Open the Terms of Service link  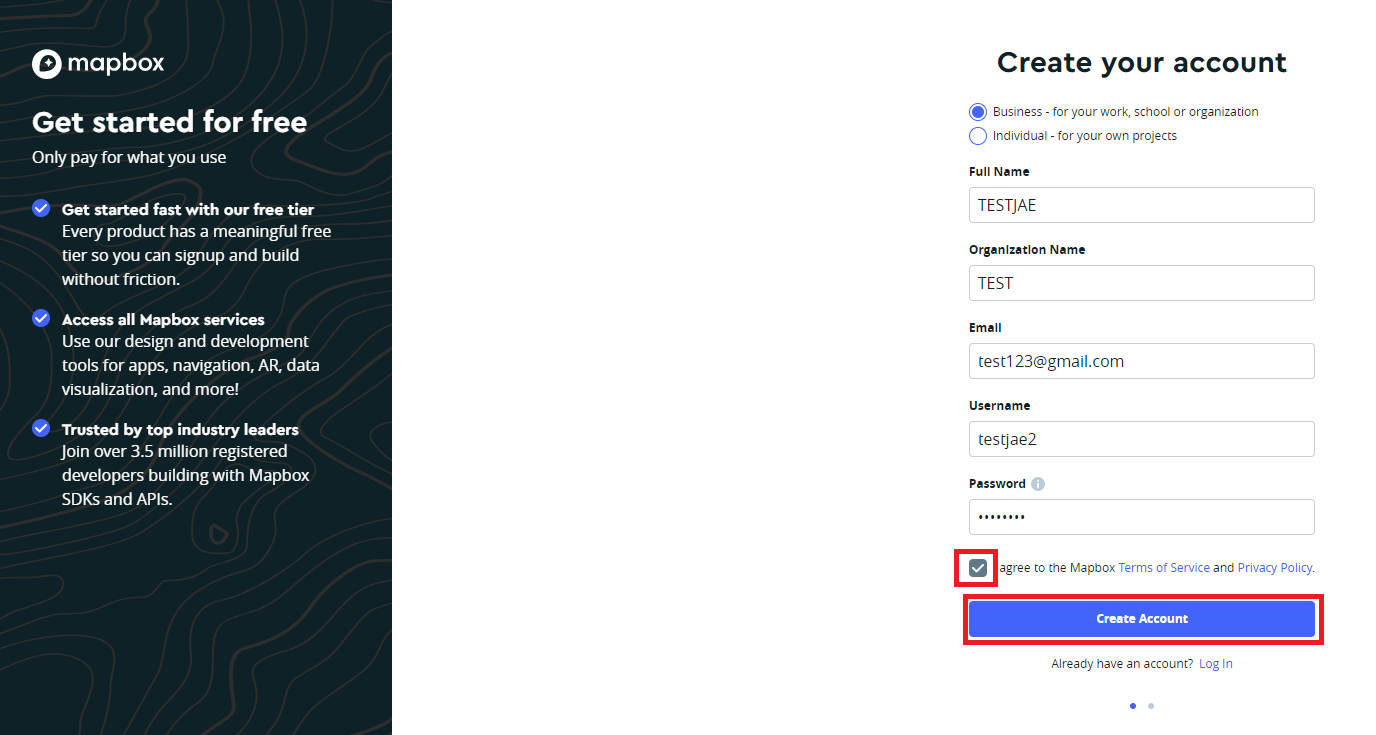(1164, 568)
